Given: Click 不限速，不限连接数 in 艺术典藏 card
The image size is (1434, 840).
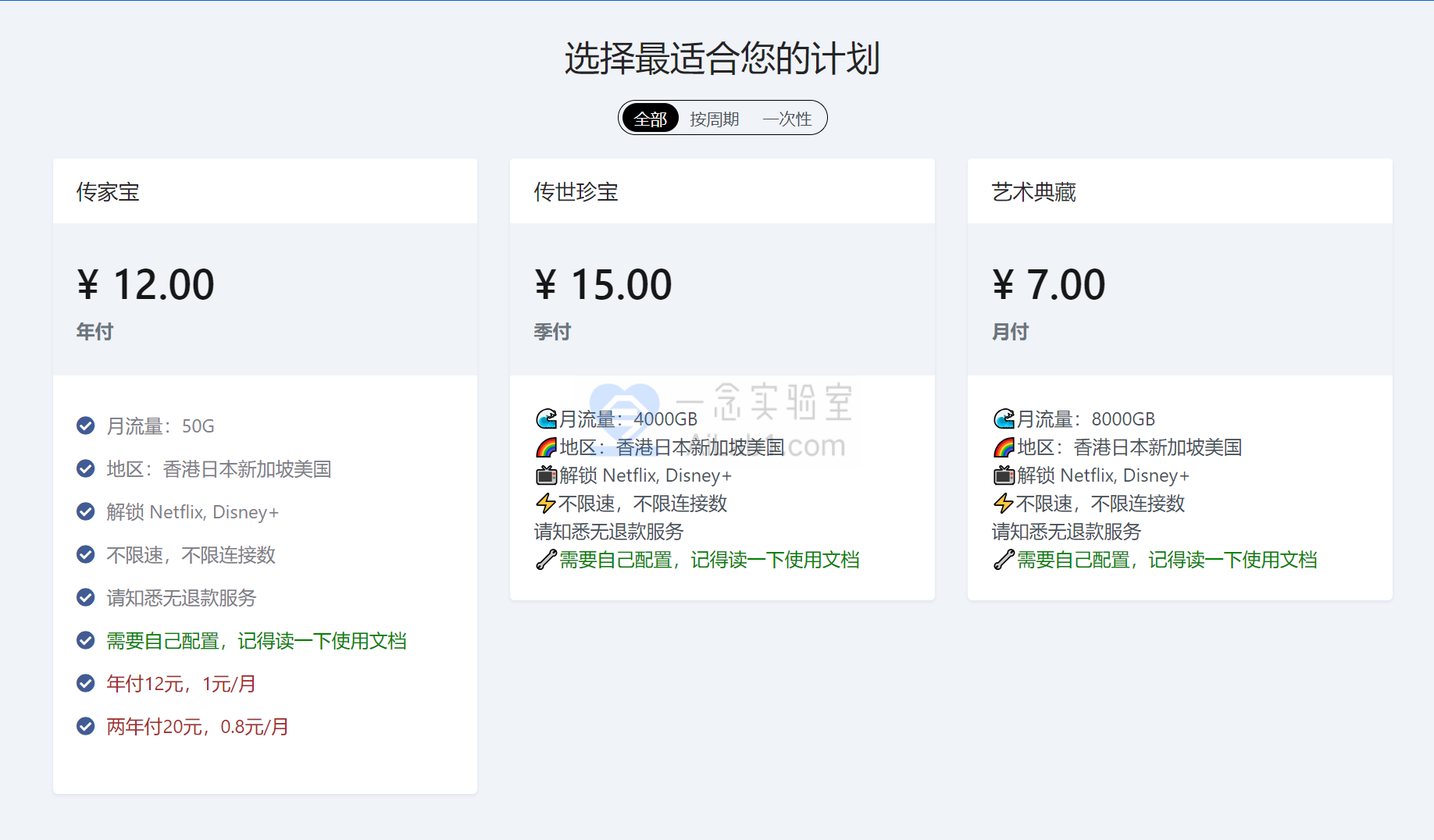Looking at the screenshot, I should (1100, 504).
